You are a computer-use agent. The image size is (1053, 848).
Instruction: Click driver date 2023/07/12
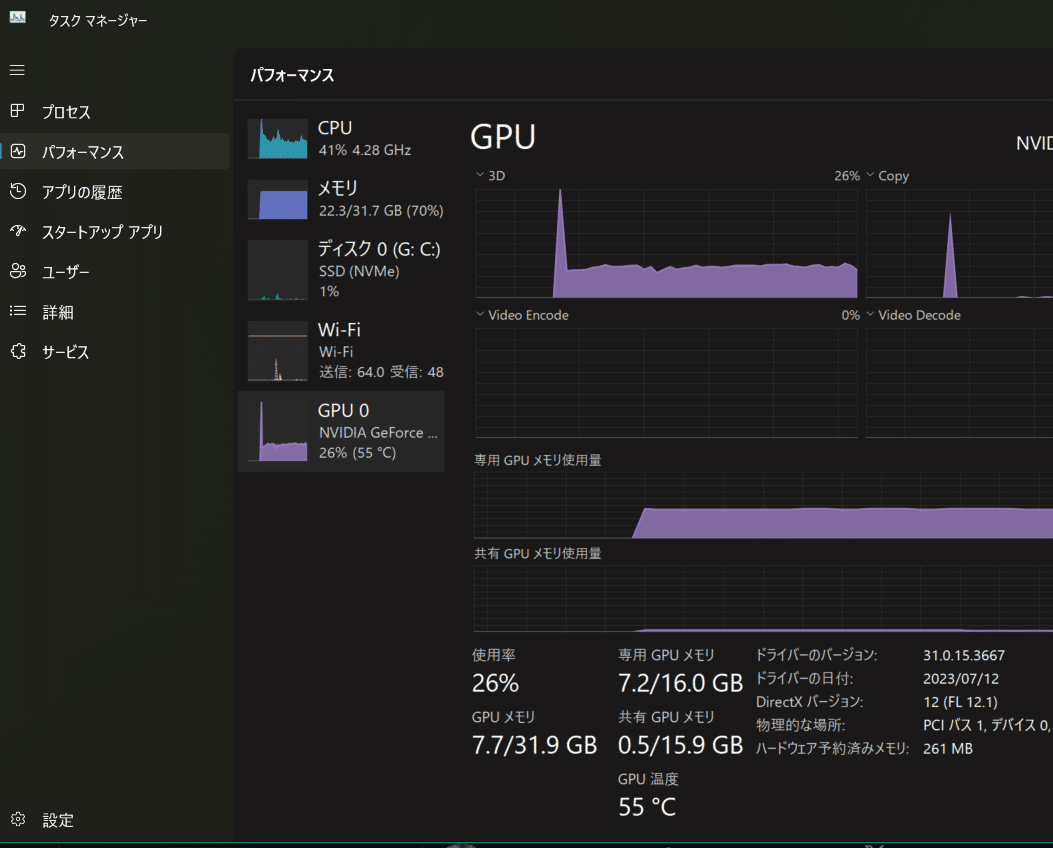click(x=960, y=679)
